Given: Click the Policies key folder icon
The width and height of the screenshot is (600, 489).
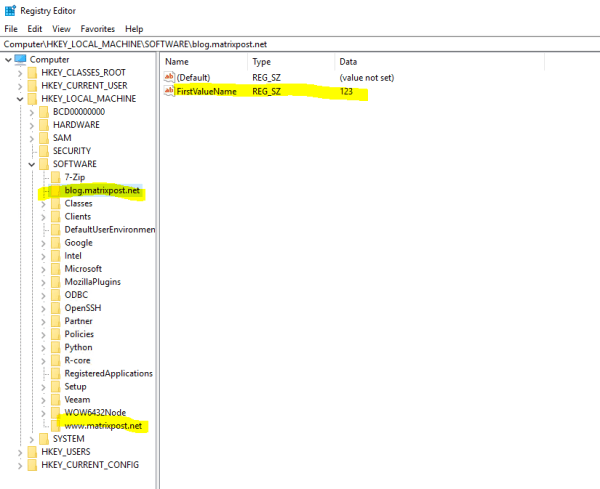Looking at the screenshot, I should pyautogui.click(x=56, y=334).
